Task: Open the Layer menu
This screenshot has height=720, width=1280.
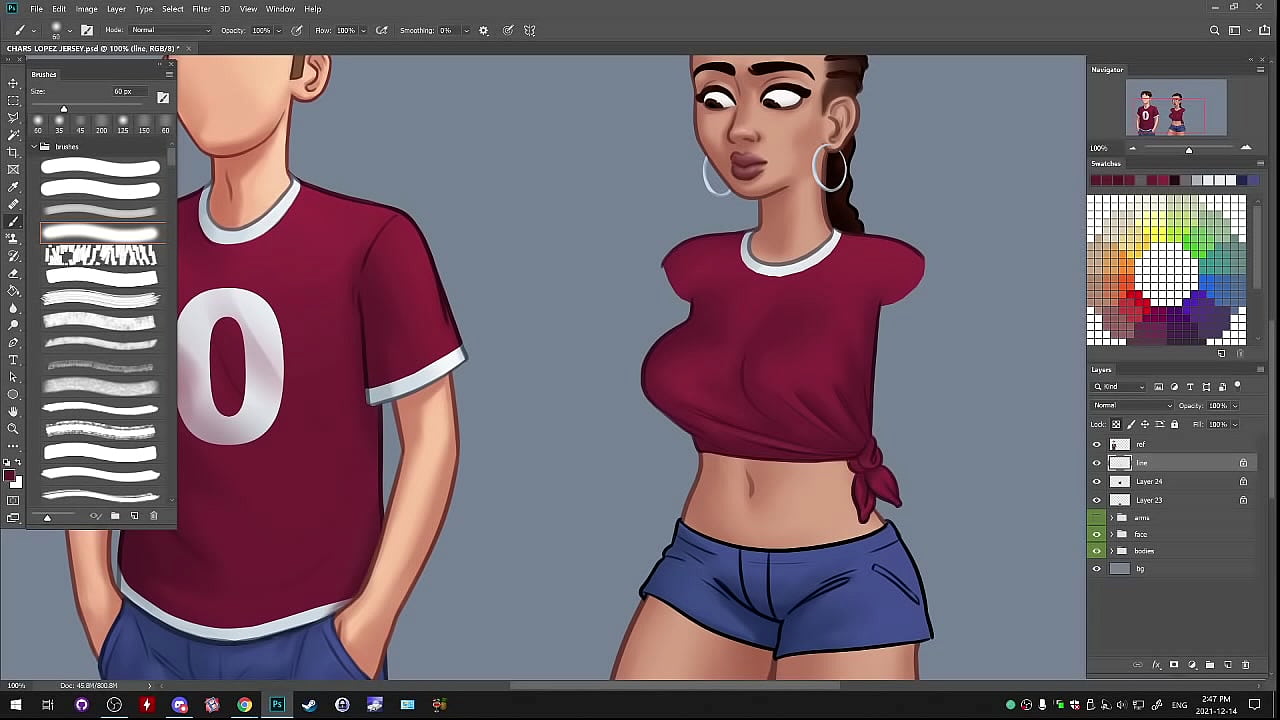Action: click(x=116, y=9)
